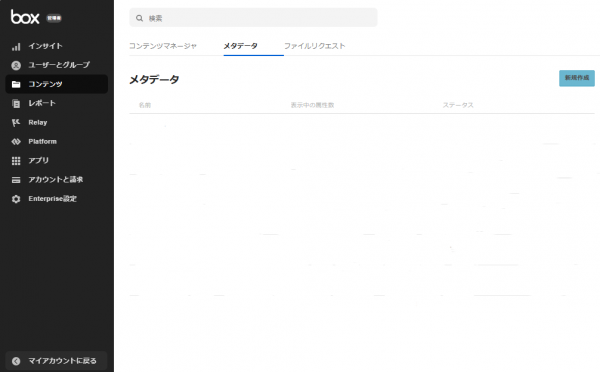Open the Platform code icon
This screenshot has width=600, height=372.
coord(16,142)
